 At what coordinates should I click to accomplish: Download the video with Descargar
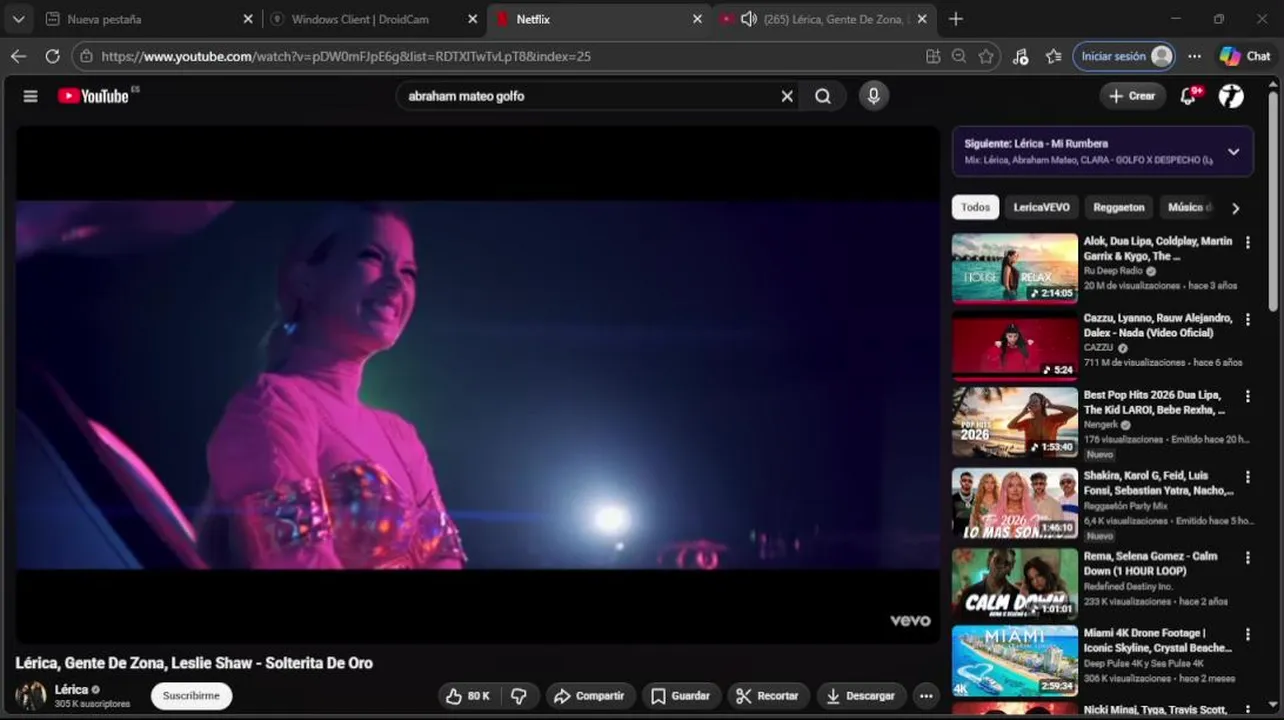tap(862, 696)
